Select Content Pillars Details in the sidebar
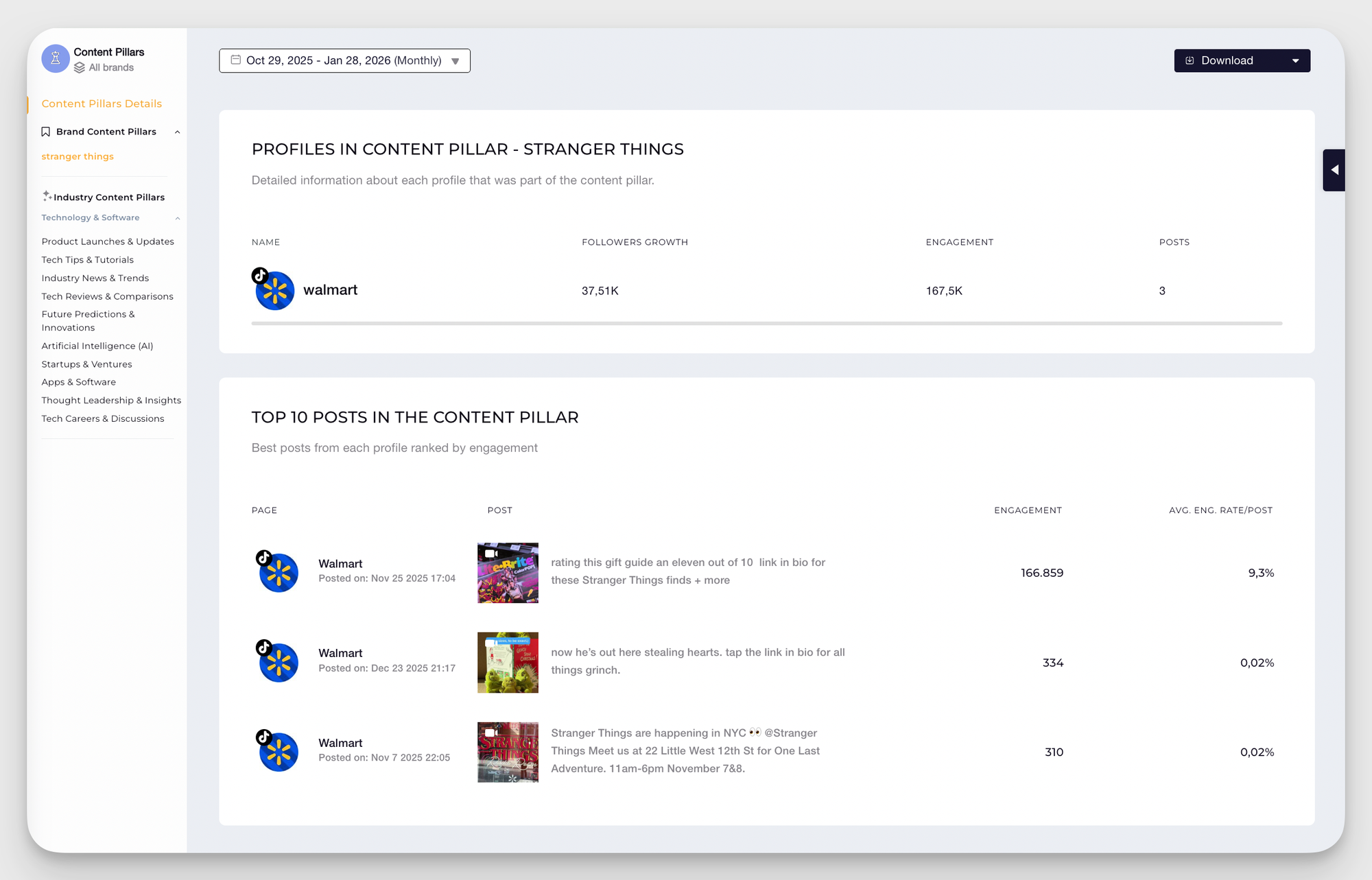 click(101, 104)
